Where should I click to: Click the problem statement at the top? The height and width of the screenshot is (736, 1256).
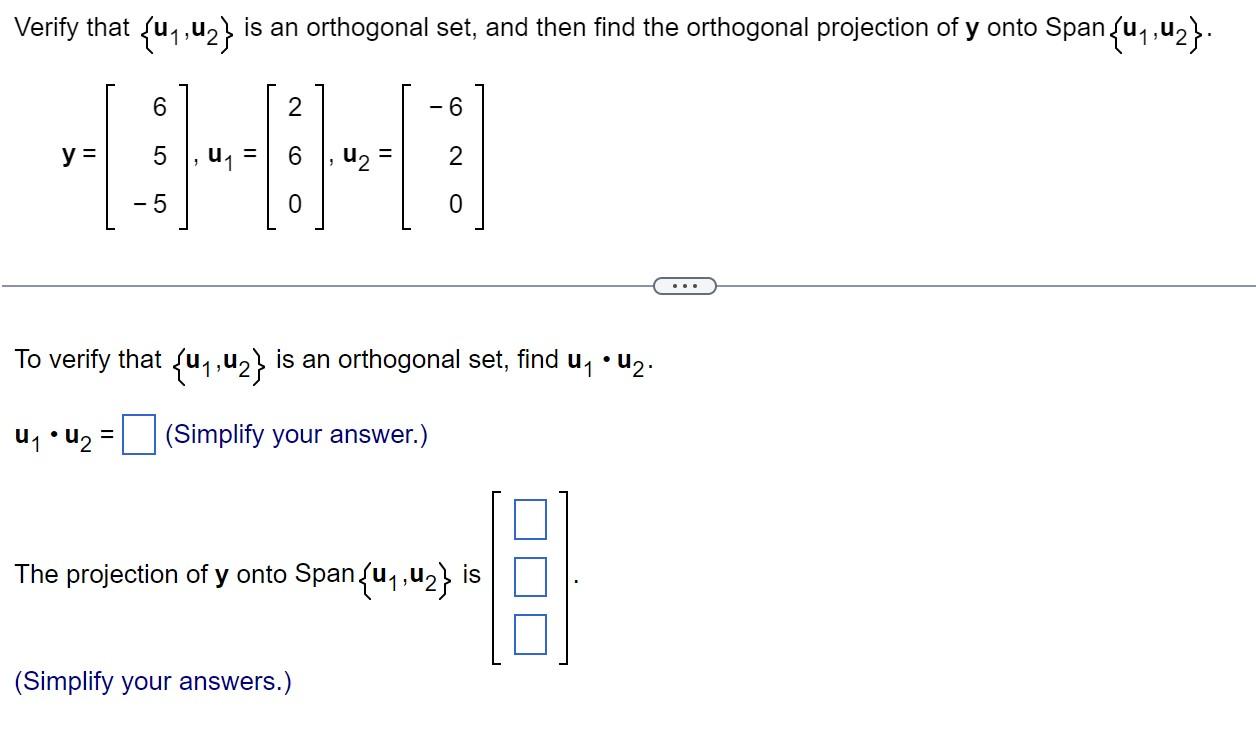[400, 27]
